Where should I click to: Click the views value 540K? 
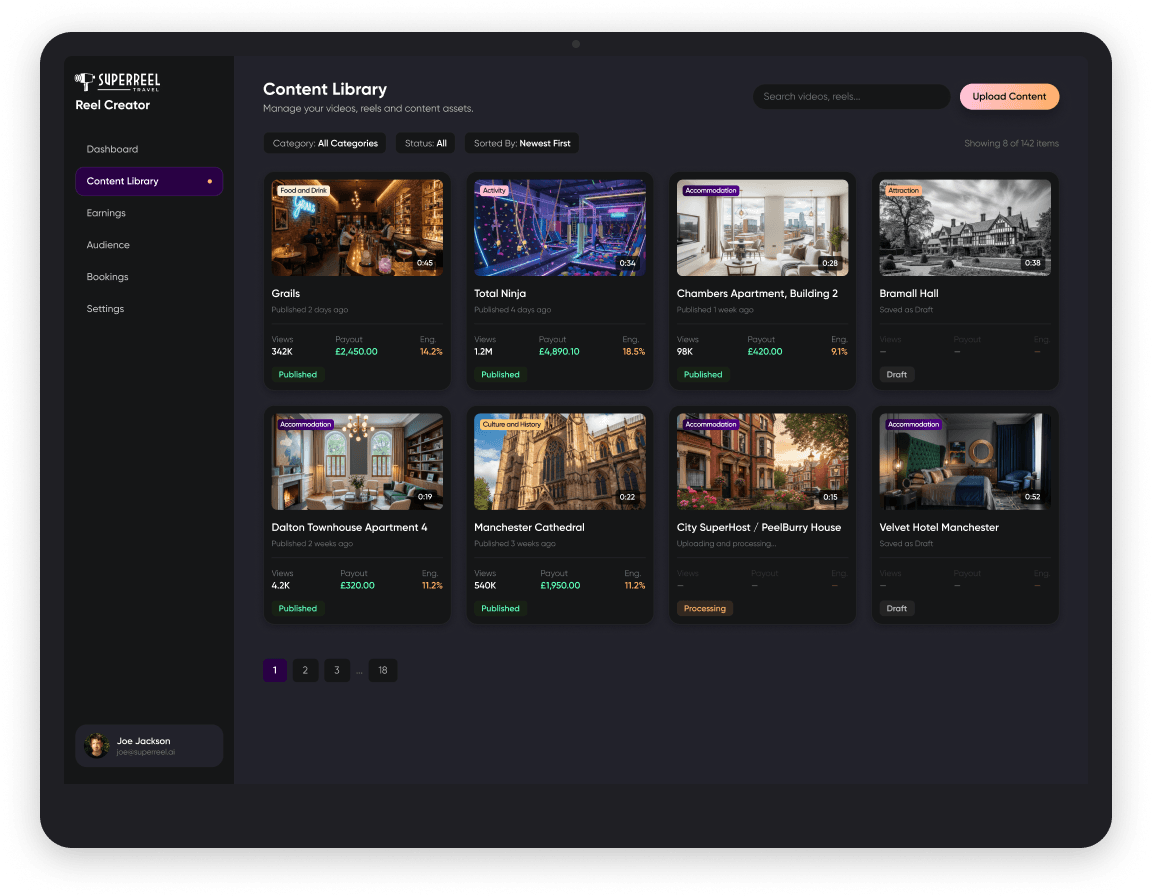tap(485, 585)
